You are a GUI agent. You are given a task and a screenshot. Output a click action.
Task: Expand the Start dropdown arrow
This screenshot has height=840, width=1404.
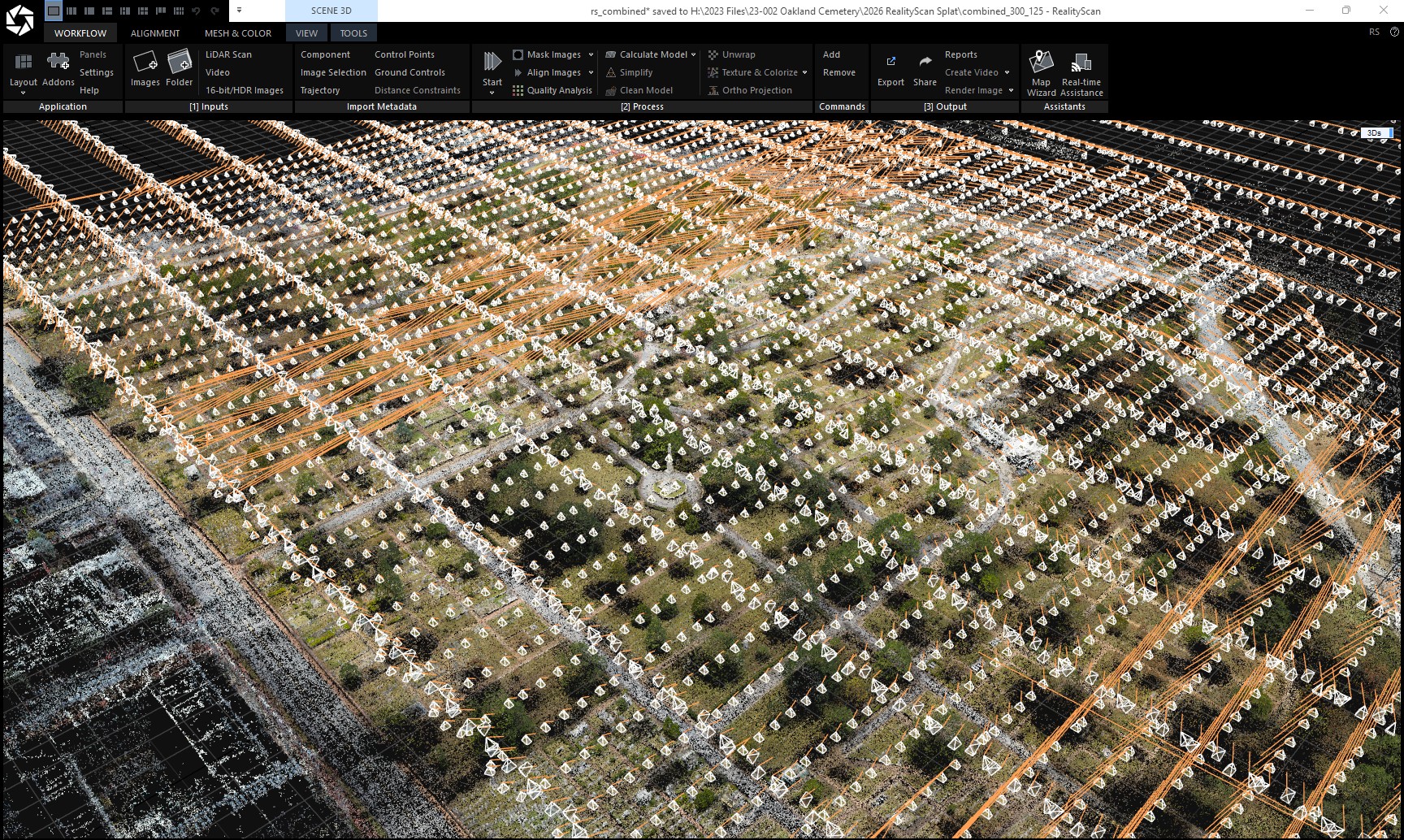492,93
